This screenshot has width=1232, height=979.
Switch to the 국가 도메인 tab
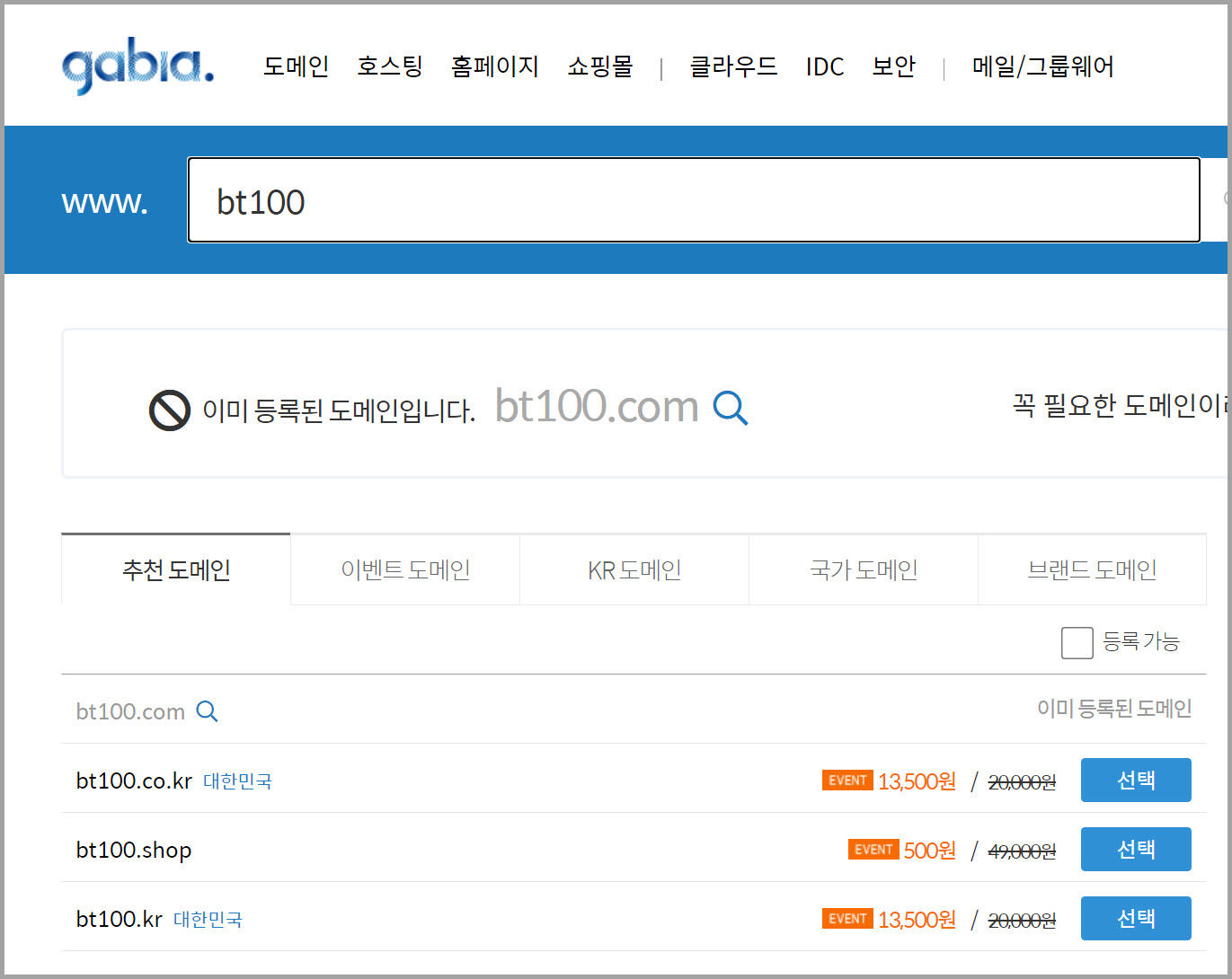pos(864,569)
